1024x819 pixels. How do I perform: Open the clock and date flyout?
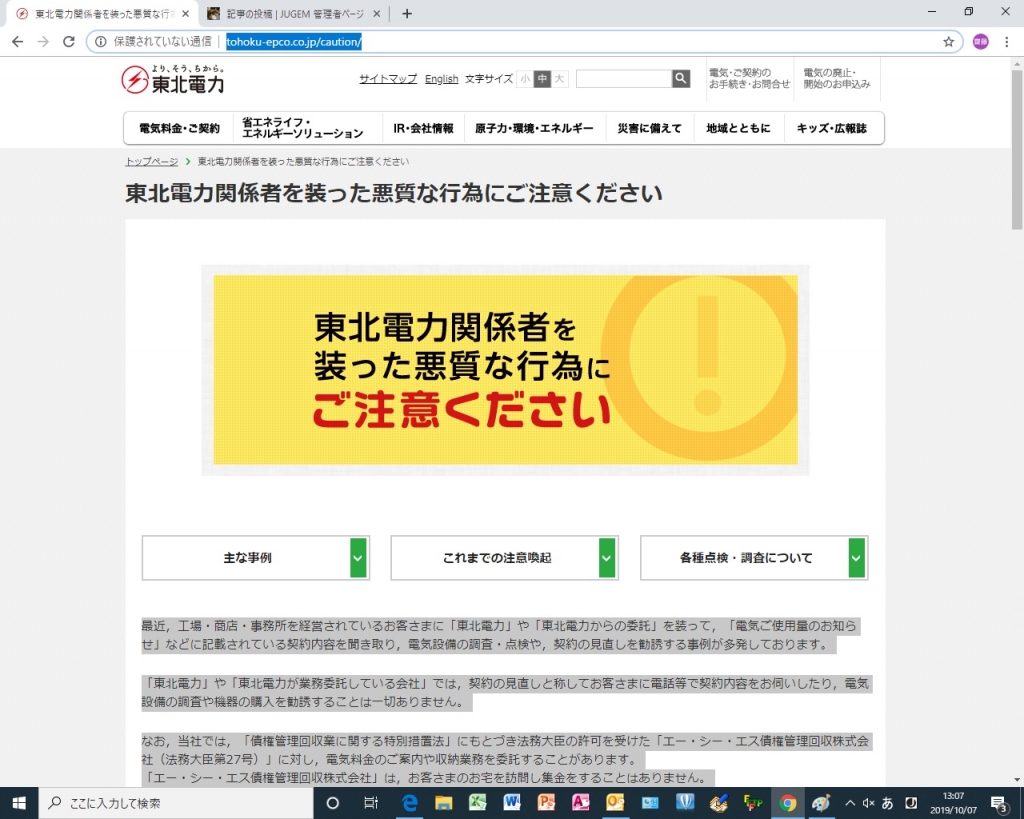(953, 803)
